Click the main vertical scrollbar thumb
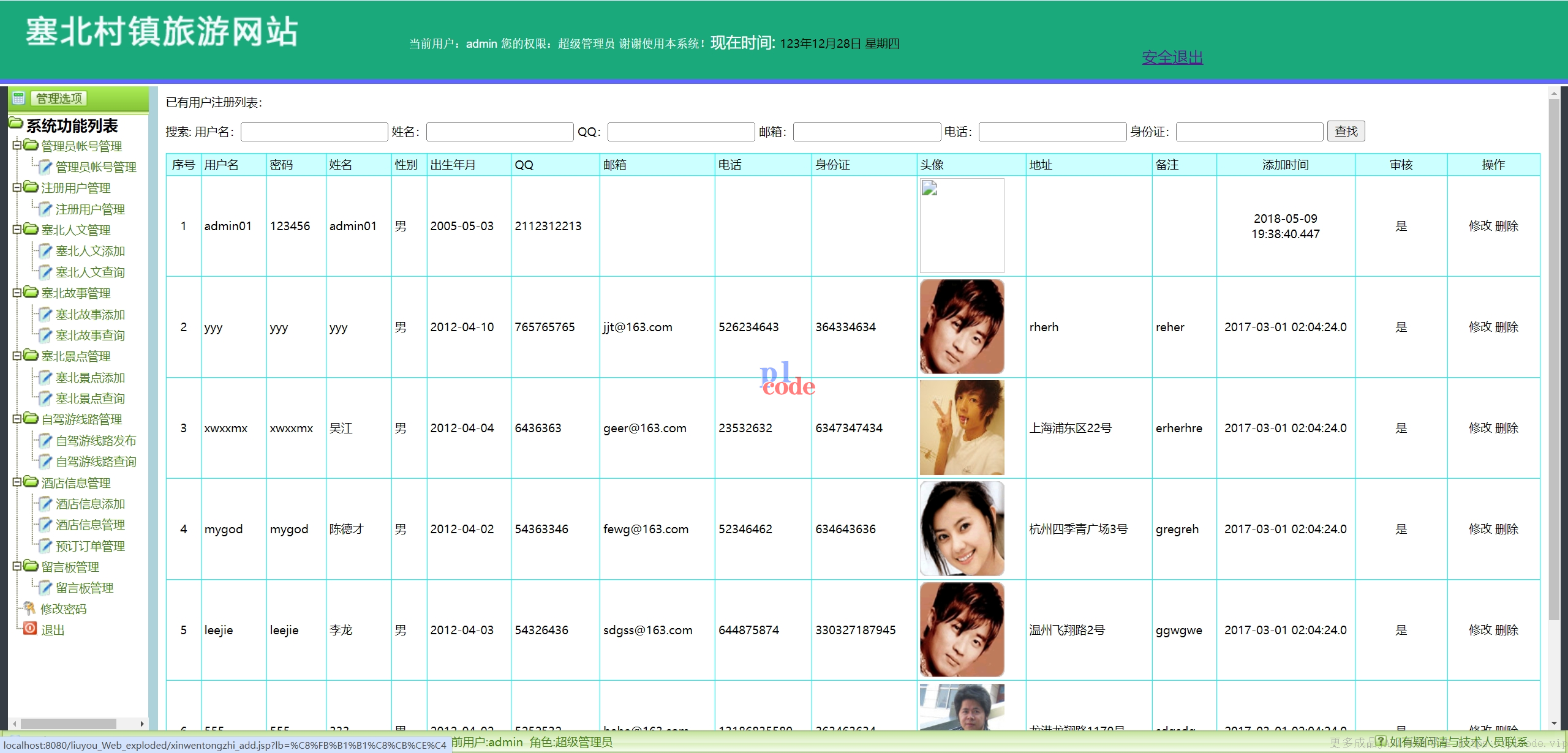The height and width of the screenshot is (753, 1568). pyautogui.click(x=1554, y=360)
